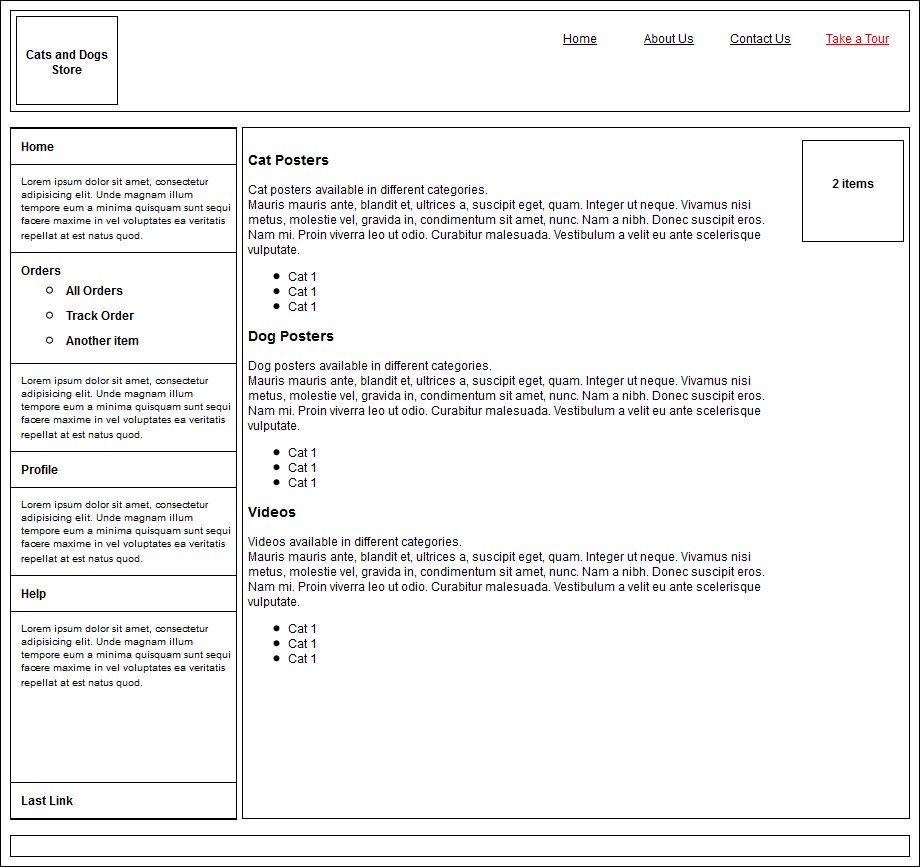Click the Cats and Dogs Store logo box
Viewport: 920px width, 867px height.
67,60
